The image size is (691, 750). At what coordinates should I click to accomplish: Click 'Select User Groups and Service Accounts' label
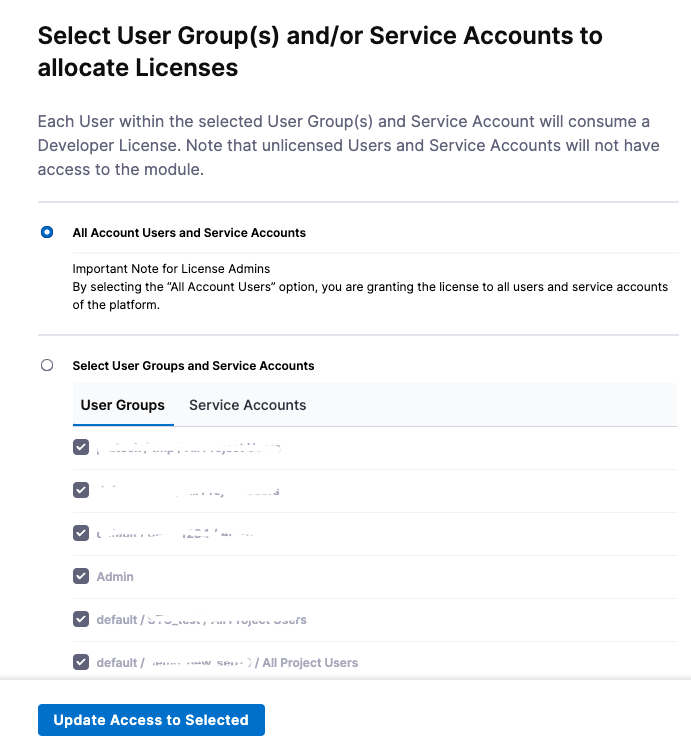(x=193, y=366)
